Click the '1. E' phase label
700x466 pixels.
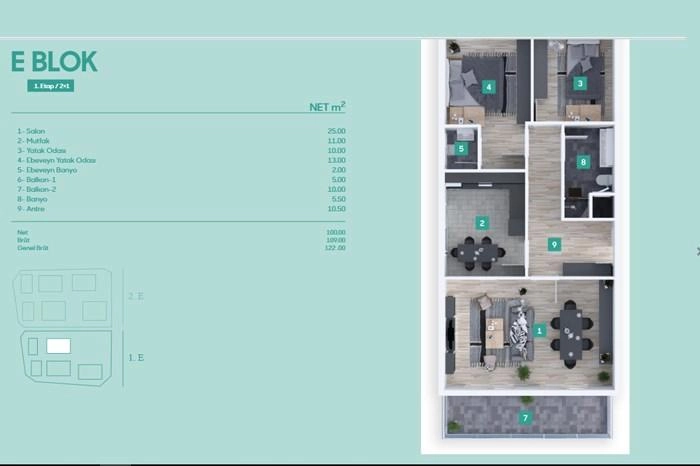(136, 358)
